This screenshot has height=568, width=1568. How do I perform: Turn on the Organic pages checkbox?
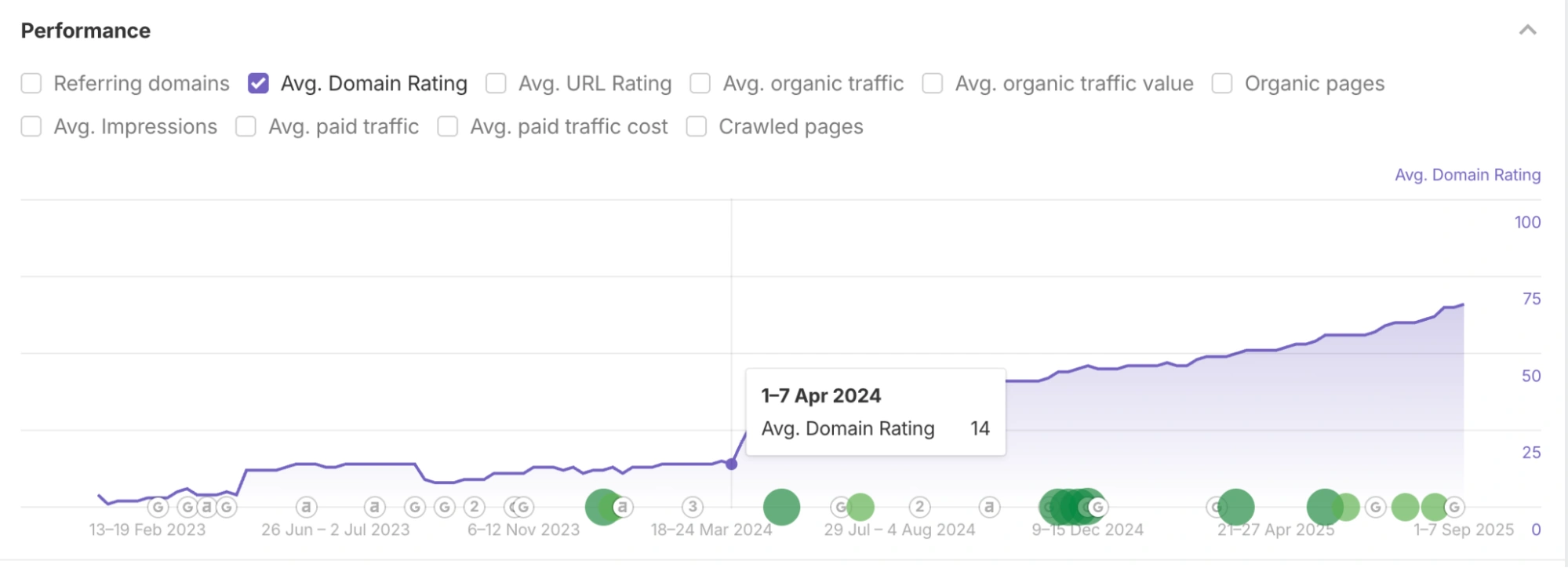pos(1221,83)
